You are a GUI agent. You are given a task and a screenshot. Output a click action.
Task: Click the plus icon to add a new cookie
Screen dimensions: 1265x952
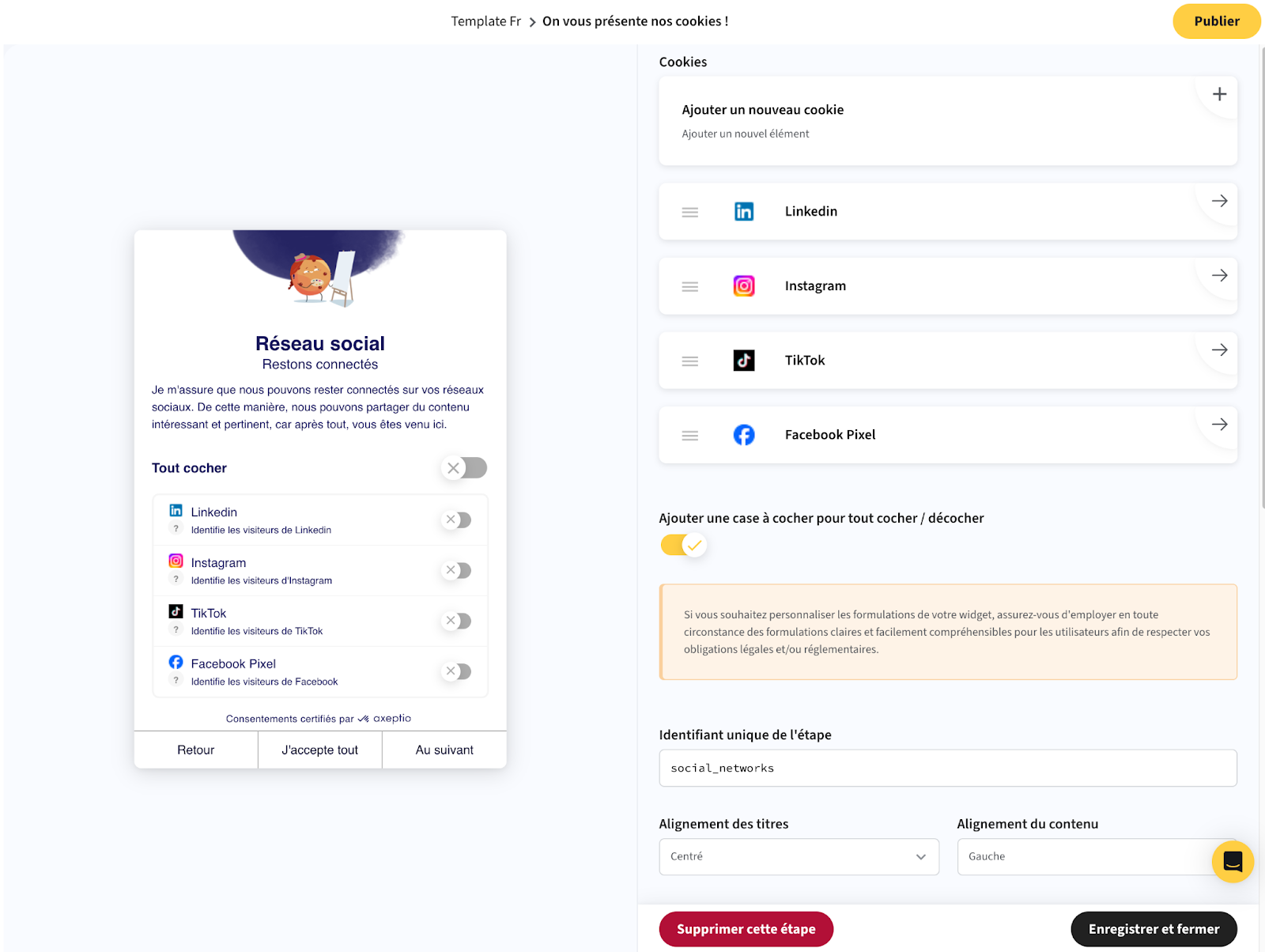(1219, 94)
